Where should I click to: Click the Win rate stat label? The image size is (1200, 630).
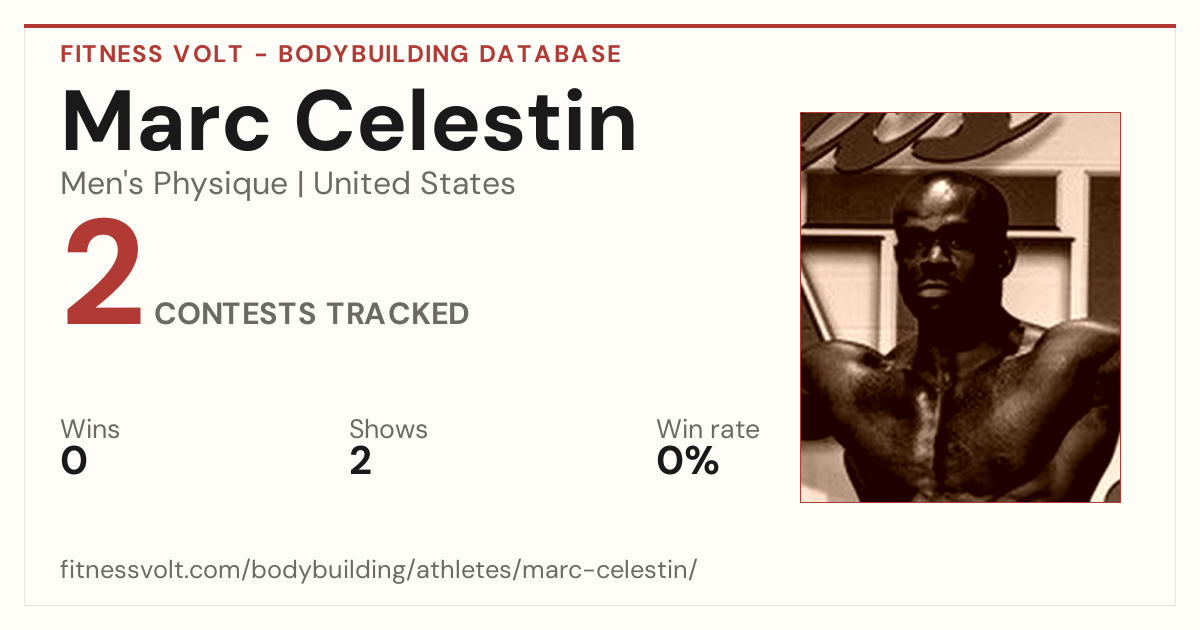[x=708, y=429]
